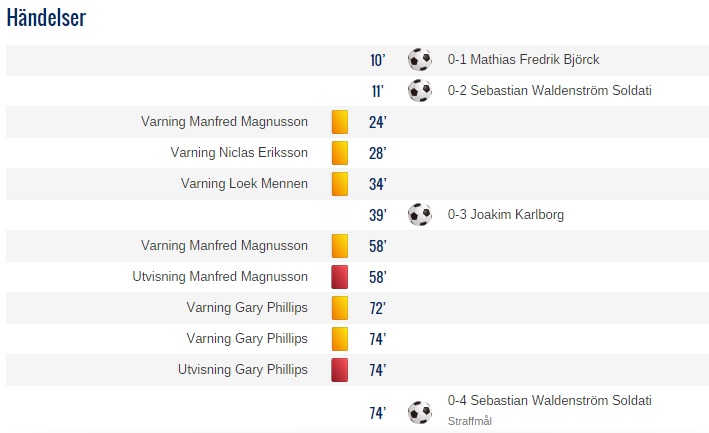709x433 pixels.
Task: Click the 39' minute marker
Action: (x=378, y=215)
